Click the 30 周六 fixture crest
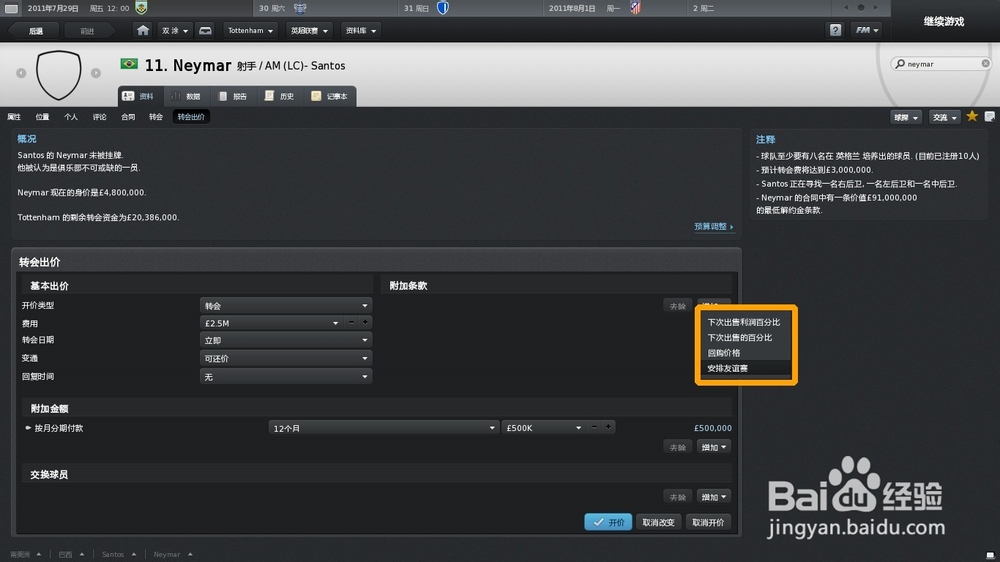Viewport: 1000px width, 562px height. (x=300, y=8)
